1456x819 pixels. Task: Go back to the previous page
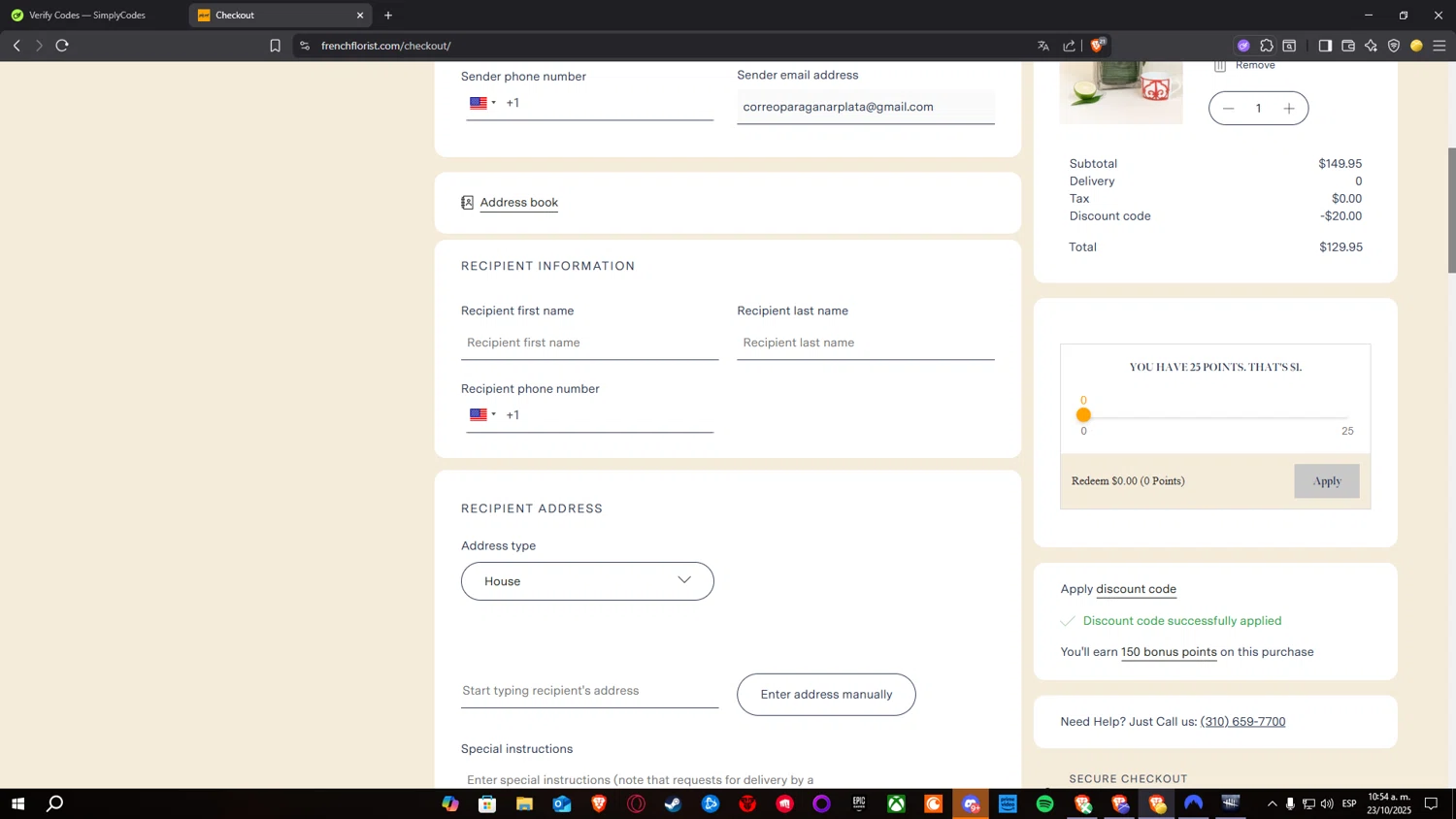click(x=17, y=46)
